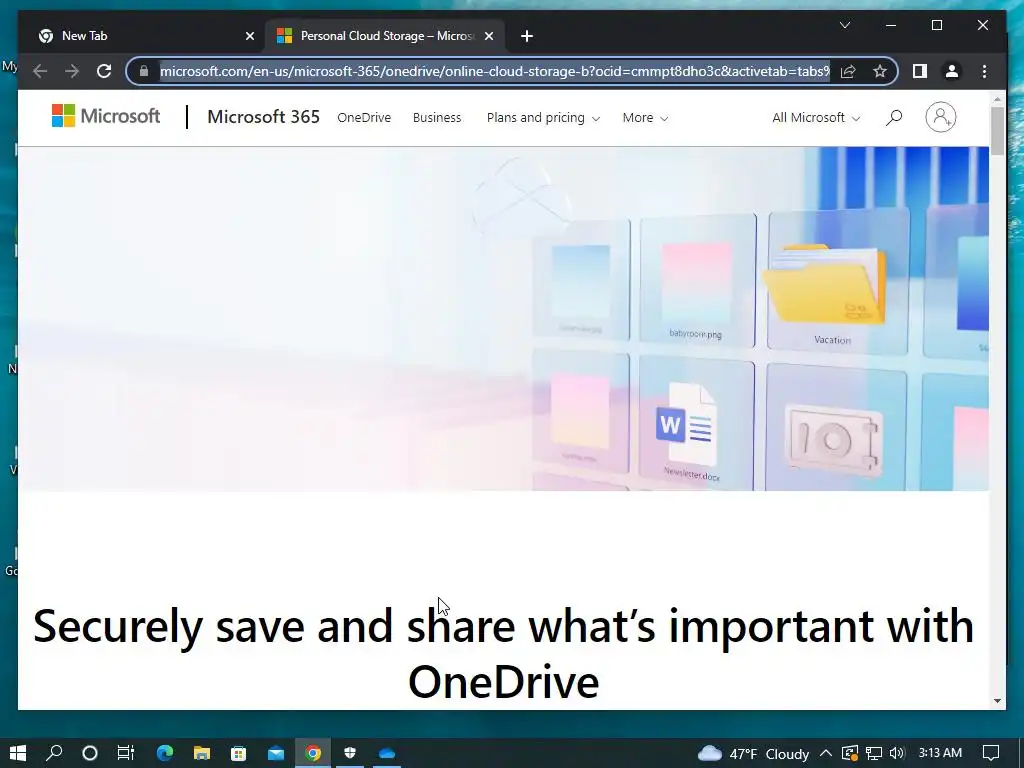Image resolution: width=1024 pixels, height=768 pixels.
Task: Sign in using the account avatar icon
Action: (x=940, y=118)
